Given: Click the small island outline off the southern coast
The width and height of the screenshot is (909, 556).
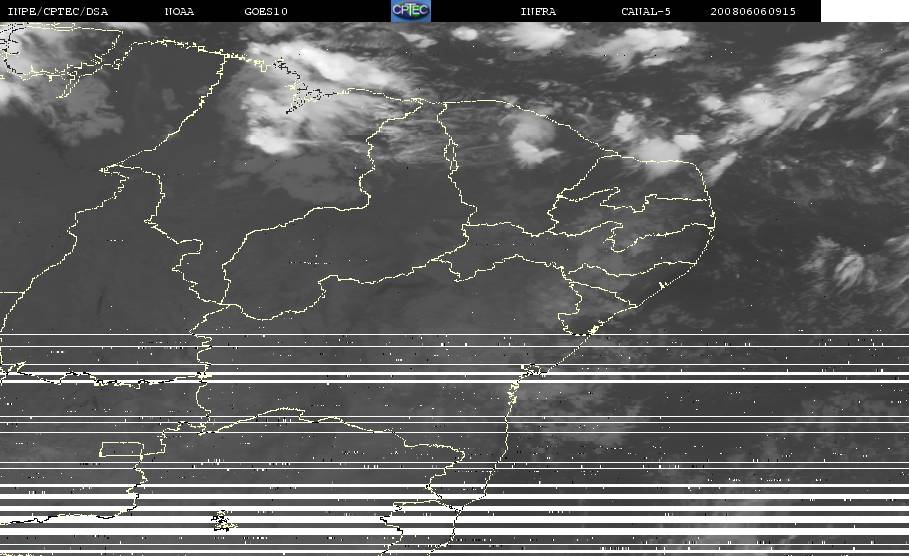Looking at the screenshot, I should pyautogui.click(x=222, y=521).
